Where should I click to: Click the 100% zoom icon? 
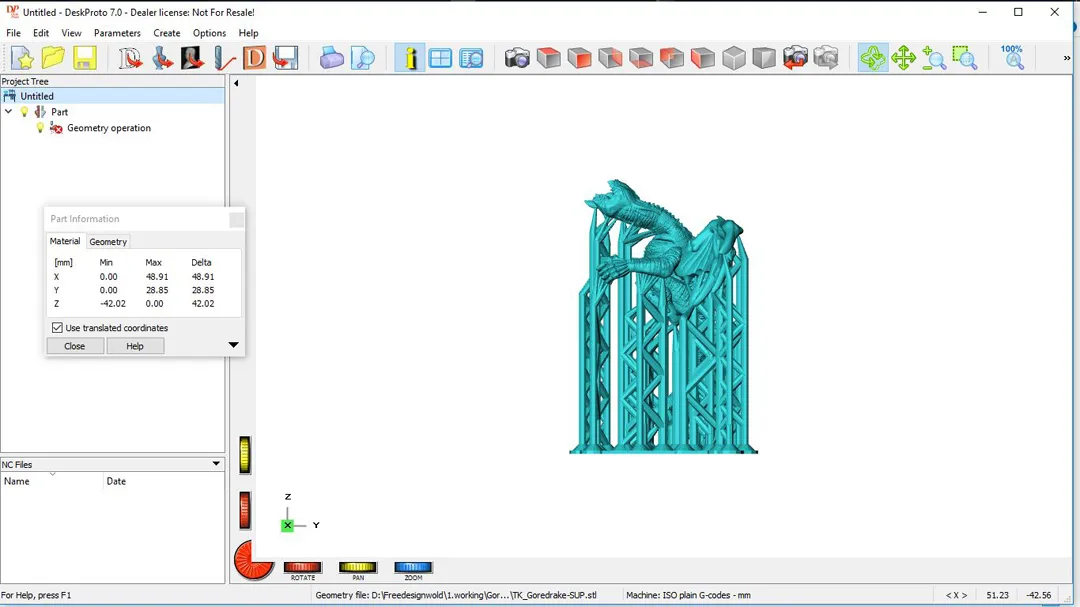coord(1012,58)
